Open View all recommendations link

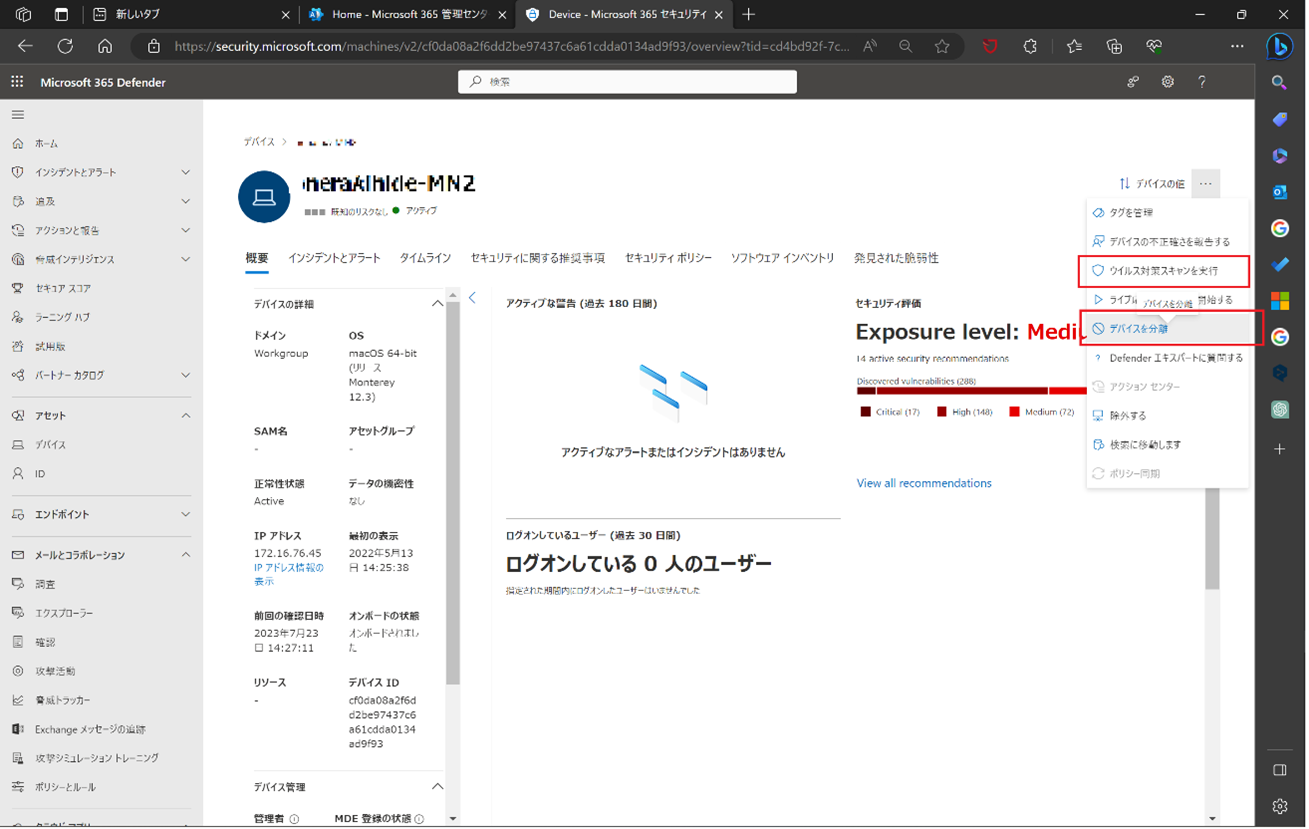click(924, 483)
